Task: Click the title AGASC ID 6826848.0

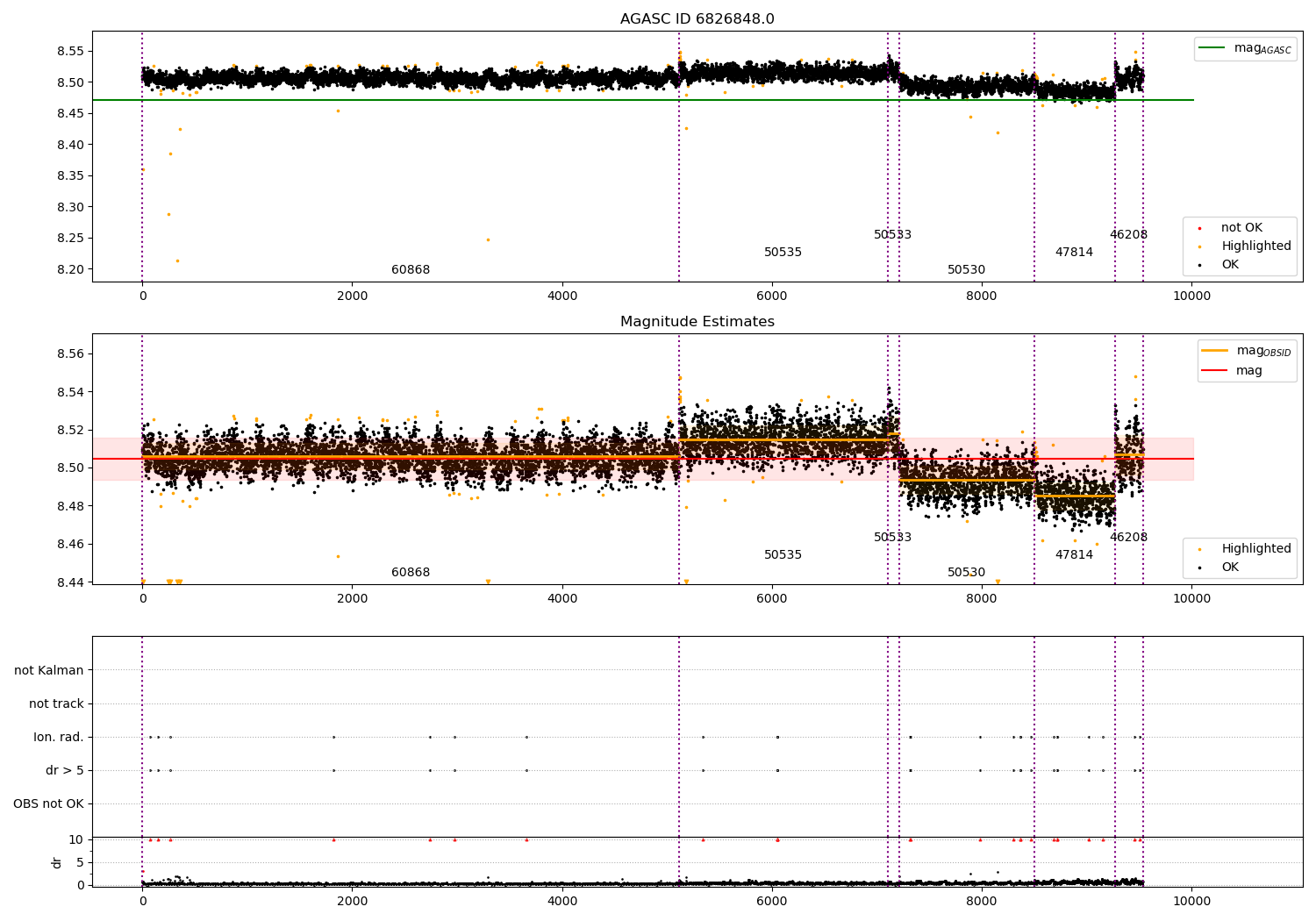Action: coord(697,19)
